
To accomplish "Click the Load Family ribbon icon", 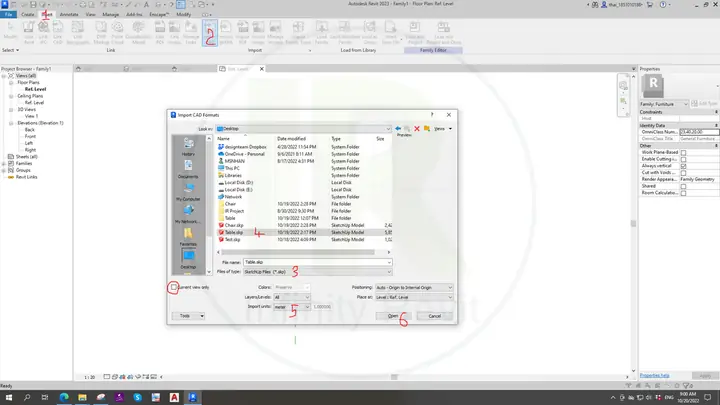I will [x=321, y=32].
